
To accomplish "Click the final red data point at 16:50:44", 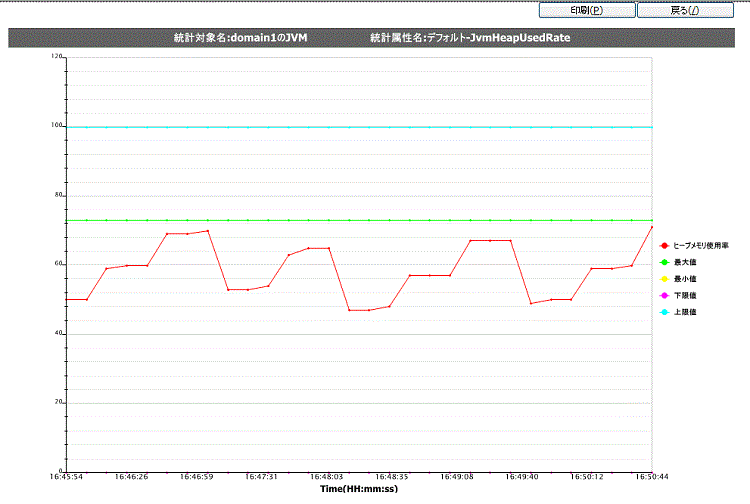I will [x=652, y=227].
